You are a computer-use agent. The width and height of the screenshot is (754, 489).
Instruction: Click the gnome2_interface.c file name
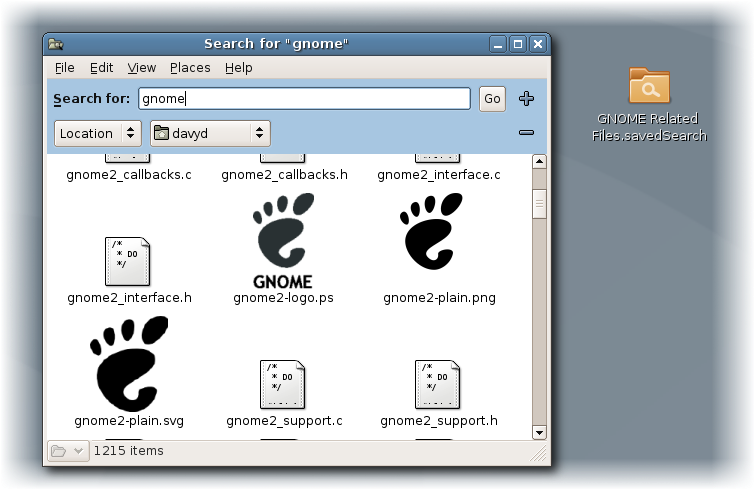[439, 175]
